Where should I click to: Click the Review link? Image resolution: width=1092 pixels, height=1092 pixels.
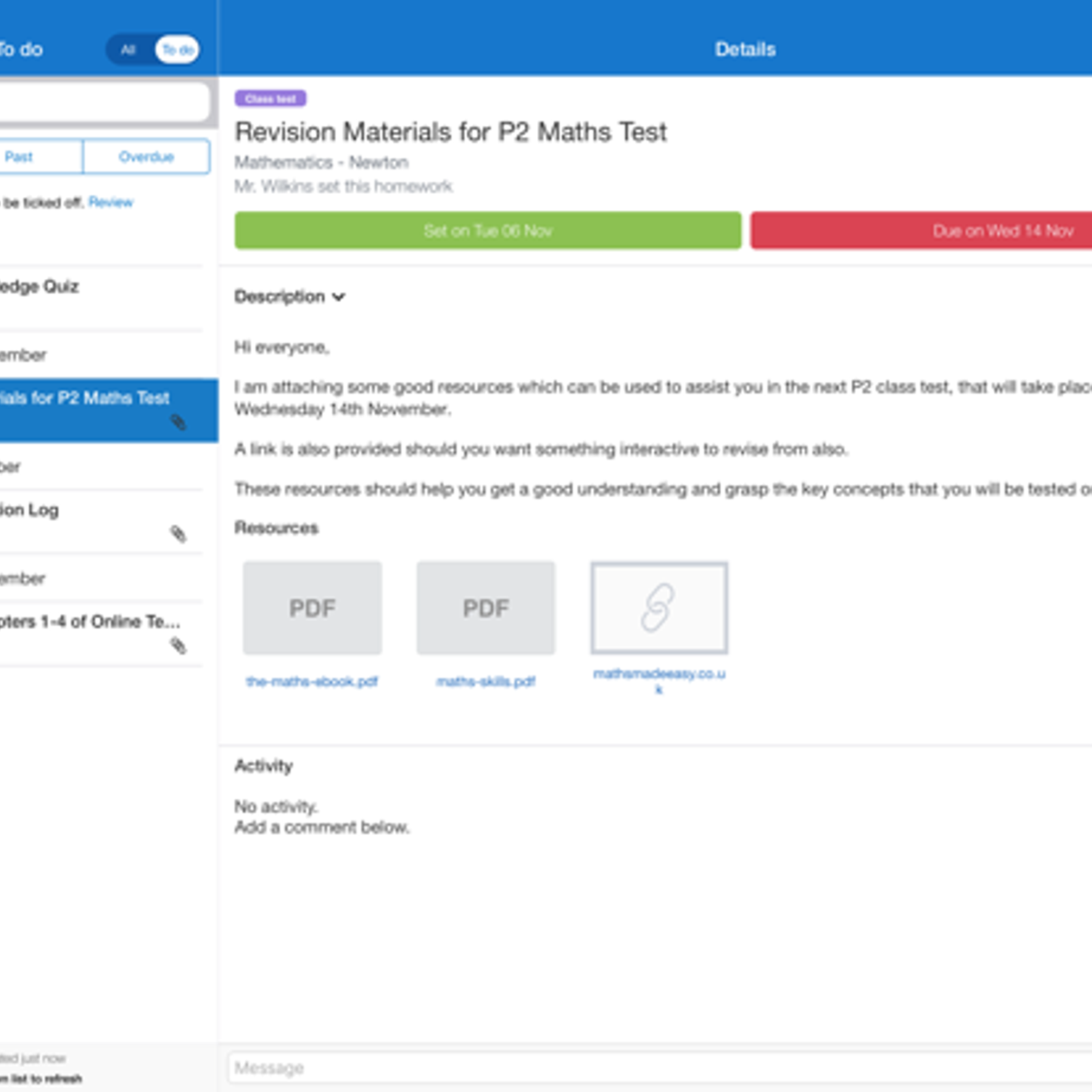point(111,203)
